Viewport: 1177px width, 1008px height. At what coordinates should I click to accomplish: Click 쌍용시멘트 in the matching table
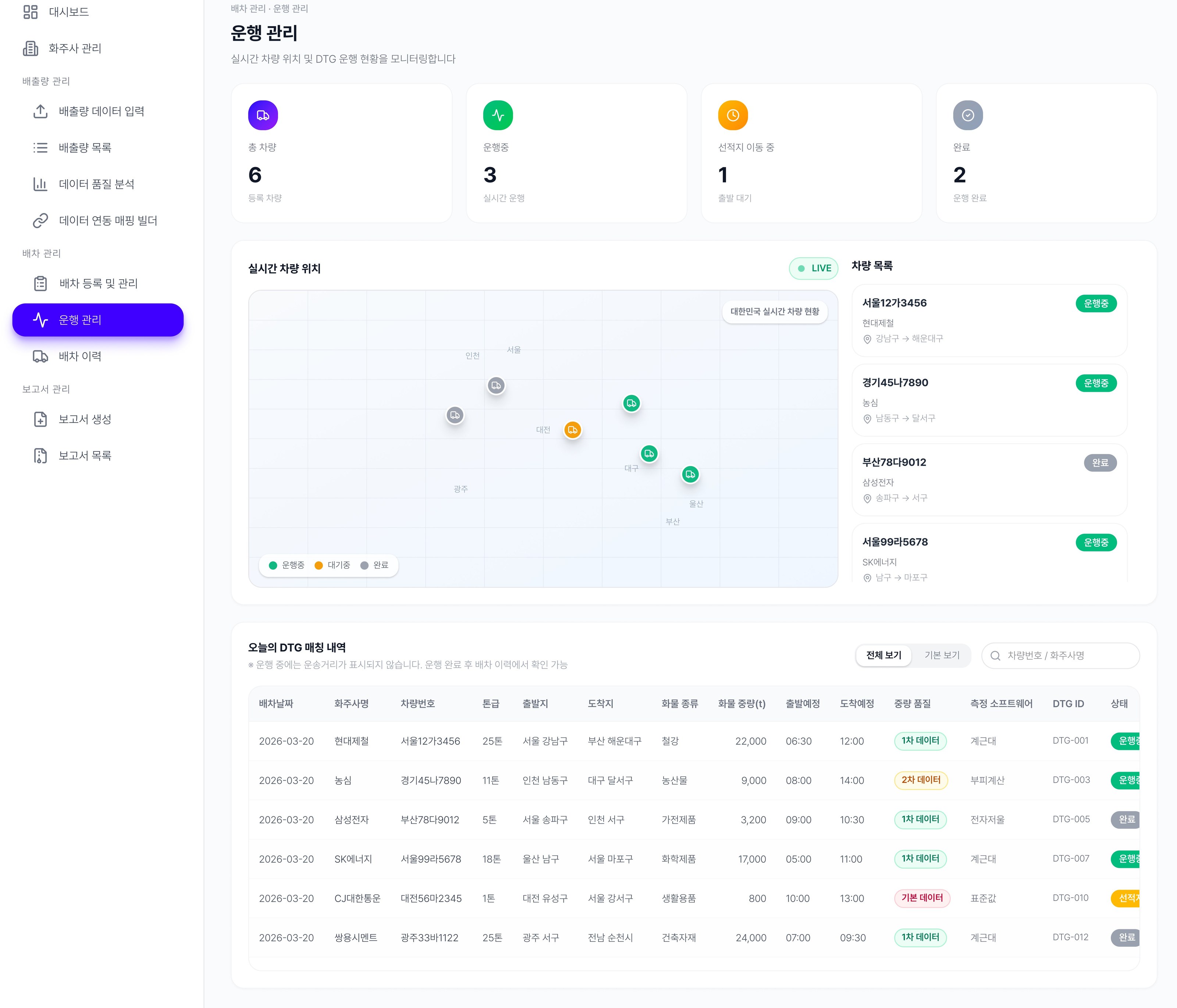[x=356, y=937]
